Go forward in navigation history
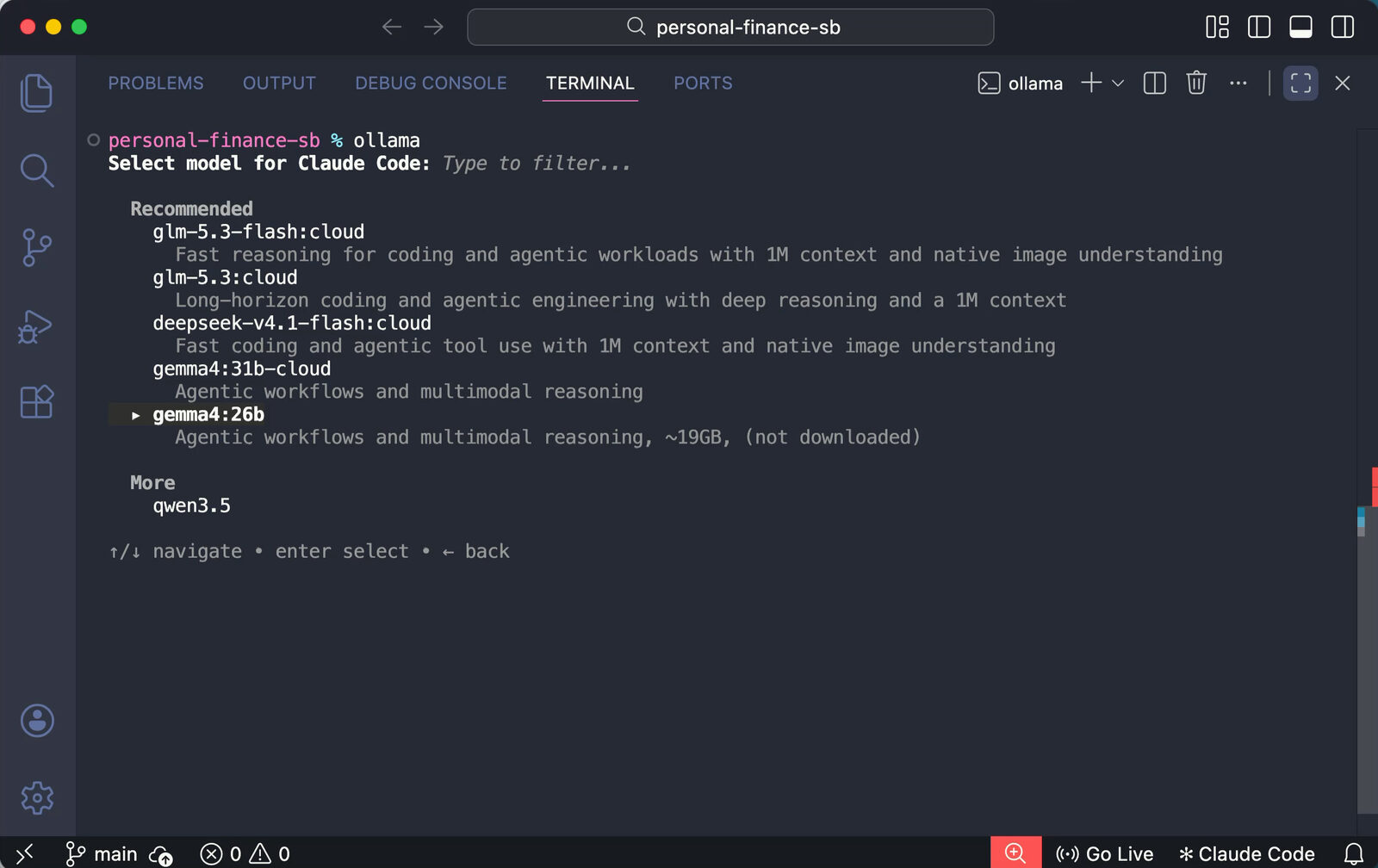 click(x=434, y=27)
